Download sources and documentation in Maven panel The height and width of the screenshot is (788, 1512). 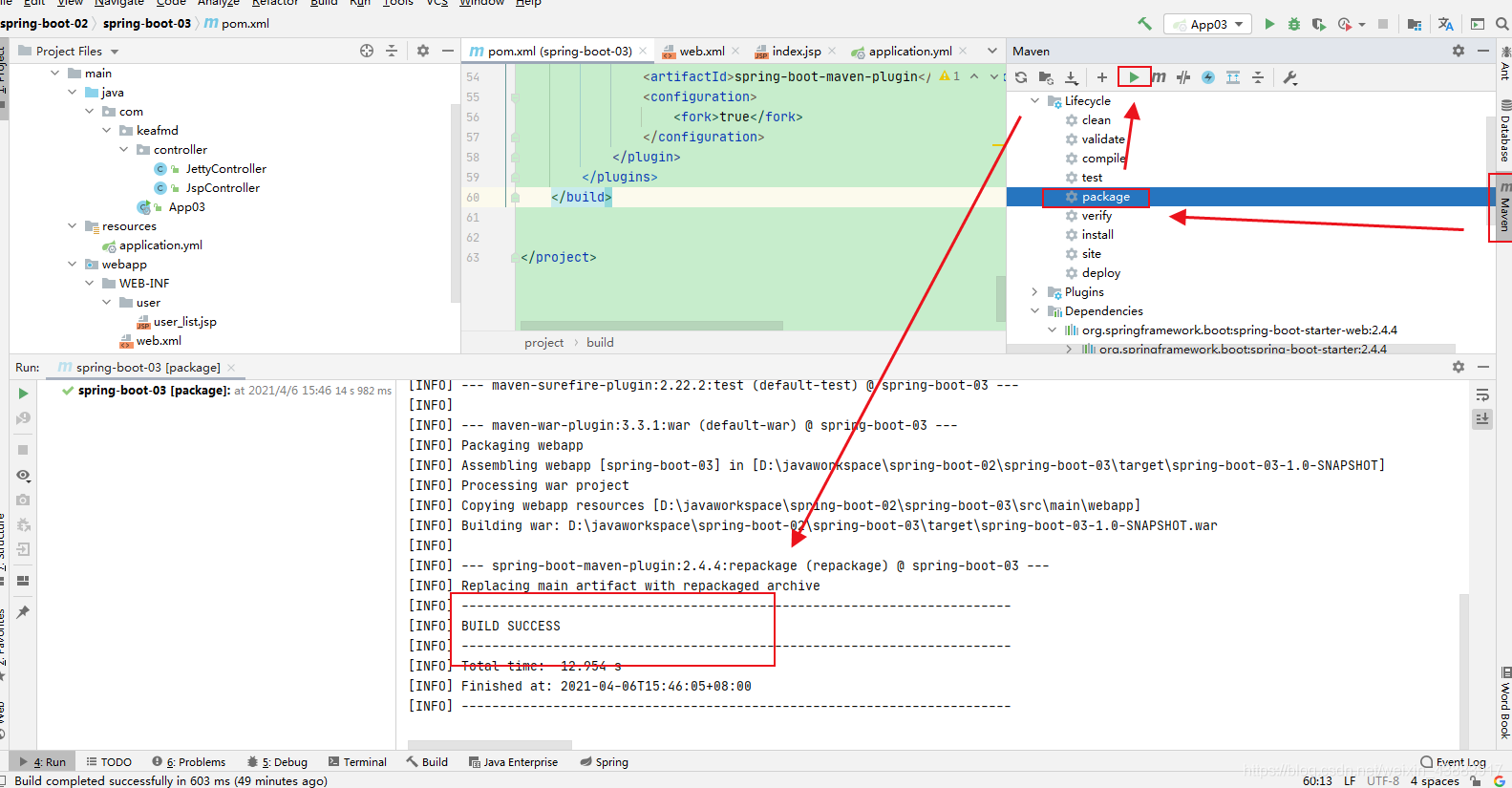[x=1072, y=77]
